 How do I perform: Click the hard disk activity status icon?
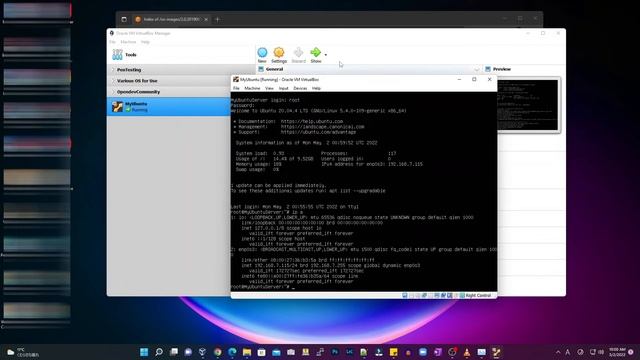[404, 295]
